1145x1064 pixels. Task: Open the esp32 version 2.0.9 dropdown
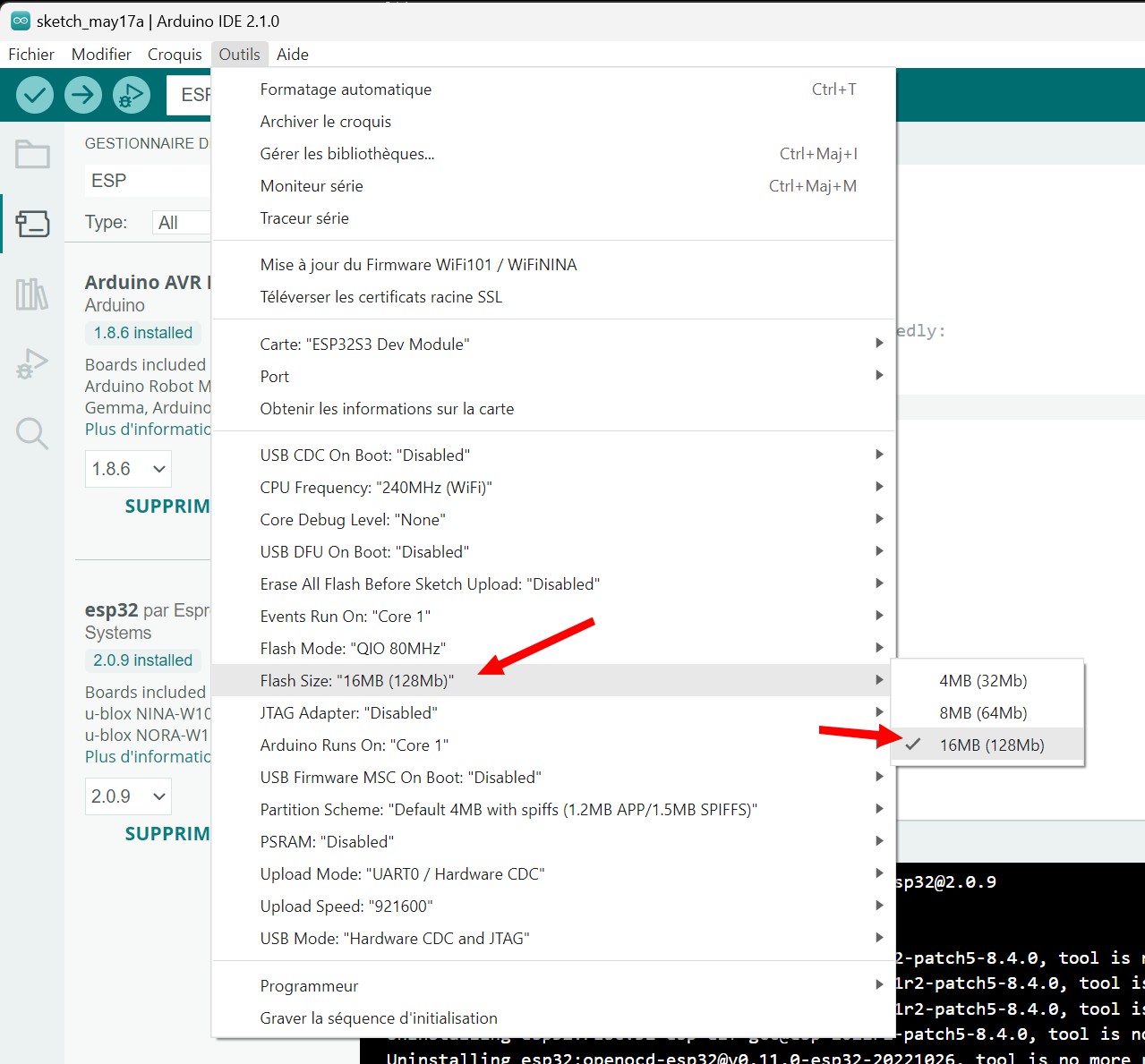(128, 796)
